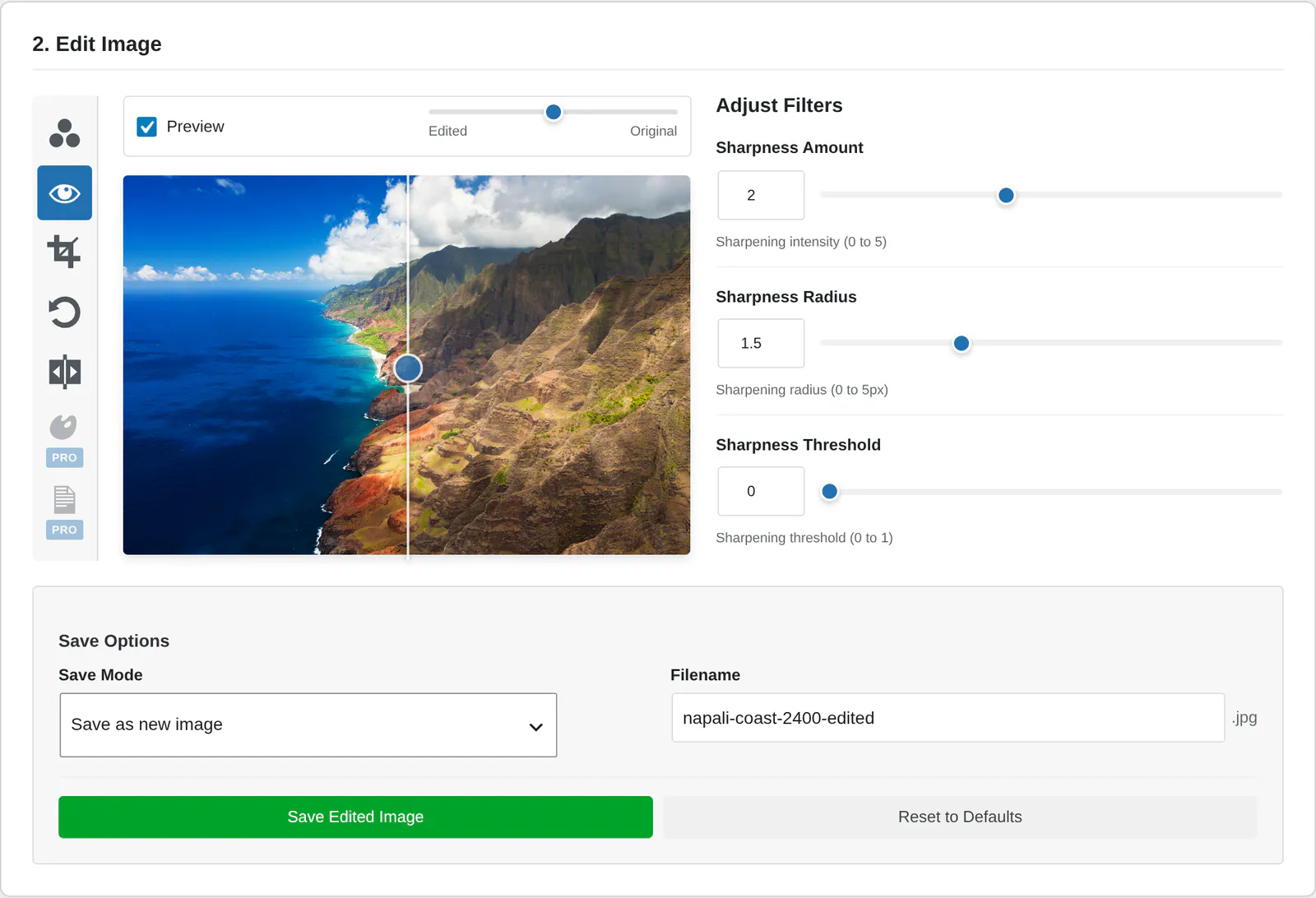Click Save Edited Image button
Viewport: 1316px width, 898px height.
[355, 817]
